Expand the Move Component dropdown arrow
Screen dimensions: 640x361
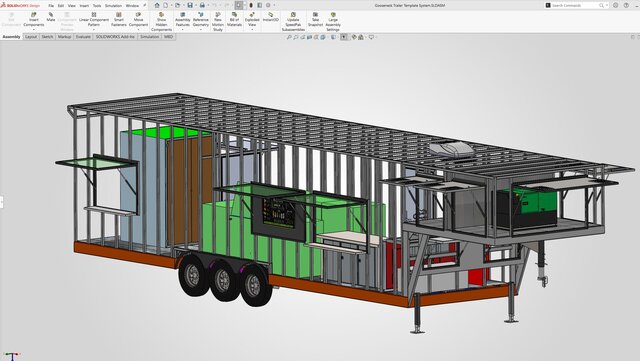[x=138, y=30]
